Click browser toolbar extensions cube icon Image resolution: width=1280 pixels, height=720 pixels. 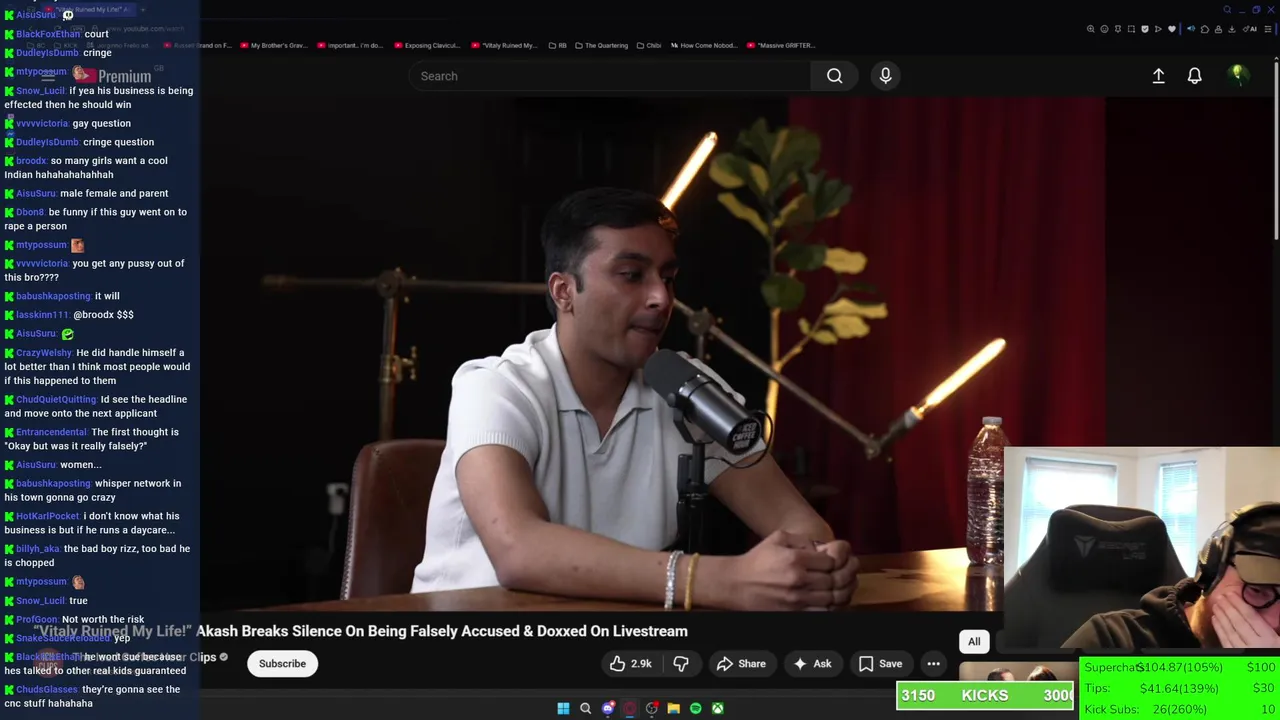click(x=1205, y=29)
